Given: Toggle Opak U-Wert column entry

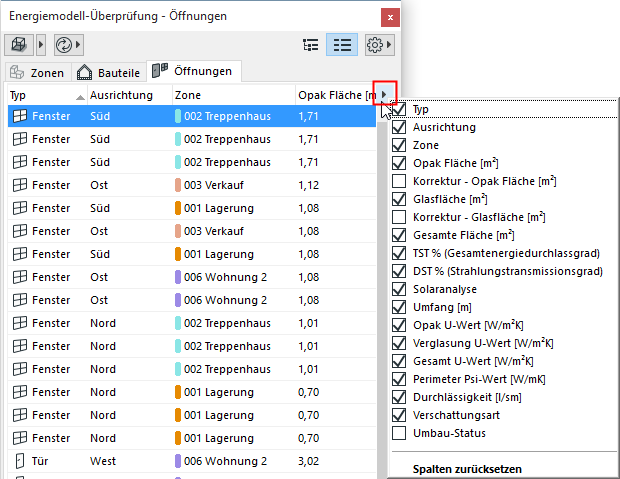Looking at the screenshot, I should point(502,325).
